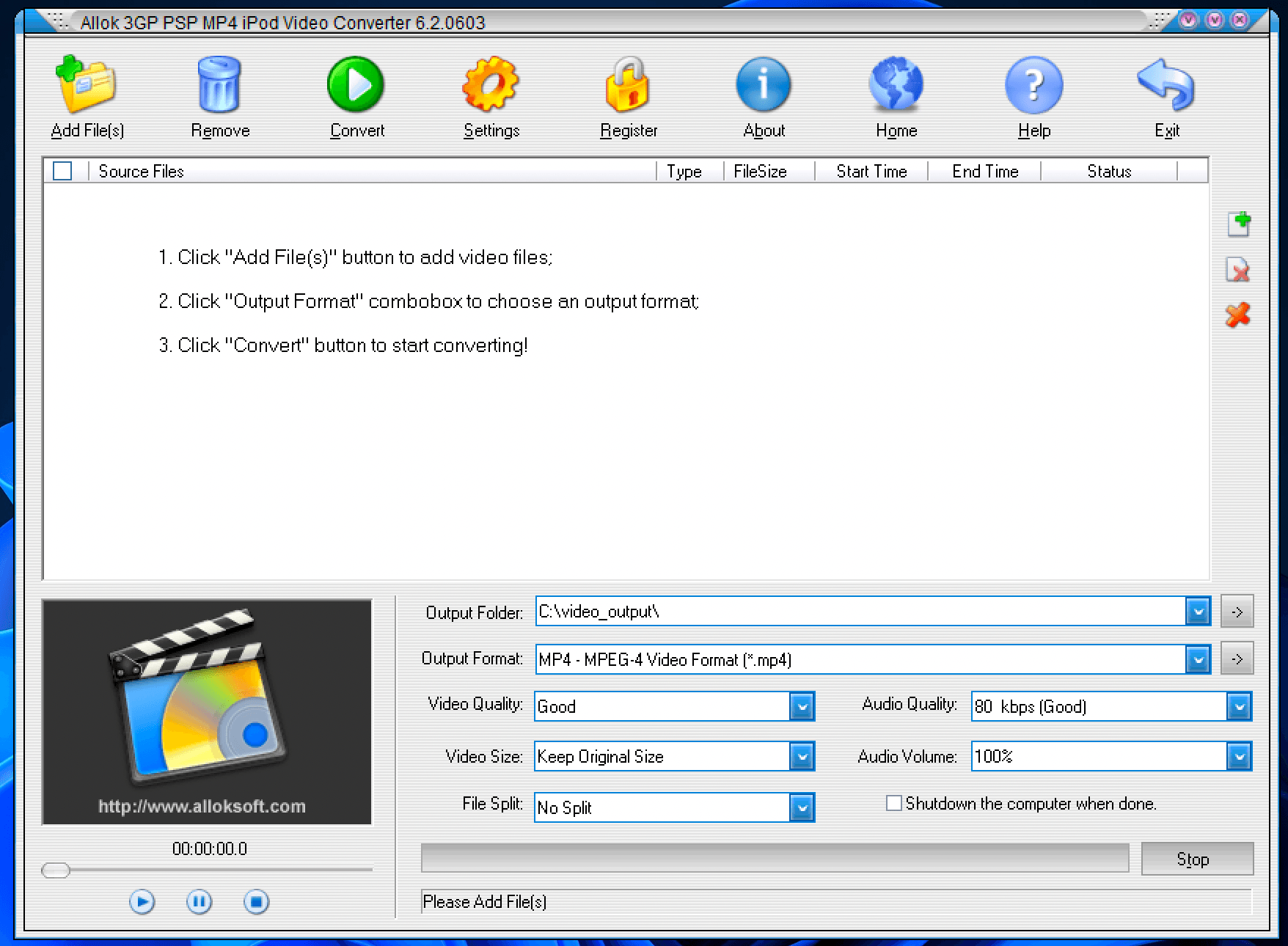Click the window title bar text
1288x946 pixels.
[282, 23]
